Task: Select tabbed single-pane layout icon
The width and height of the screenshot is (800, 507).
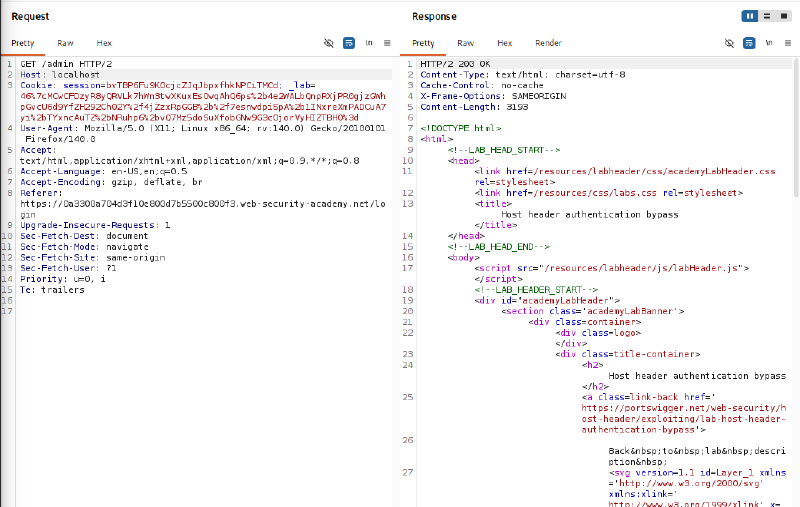Action: pos(784,16)
